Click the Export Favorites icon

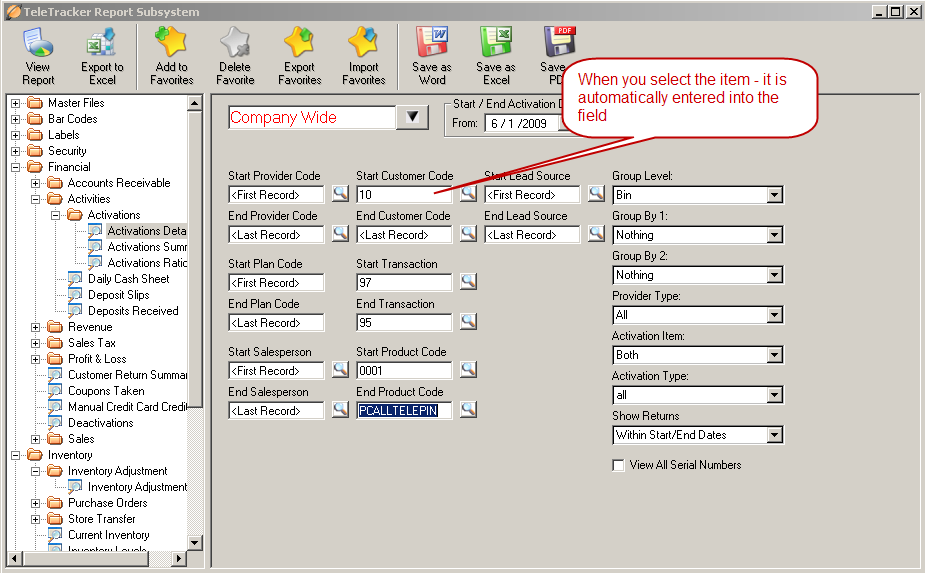tap(299, 44)
